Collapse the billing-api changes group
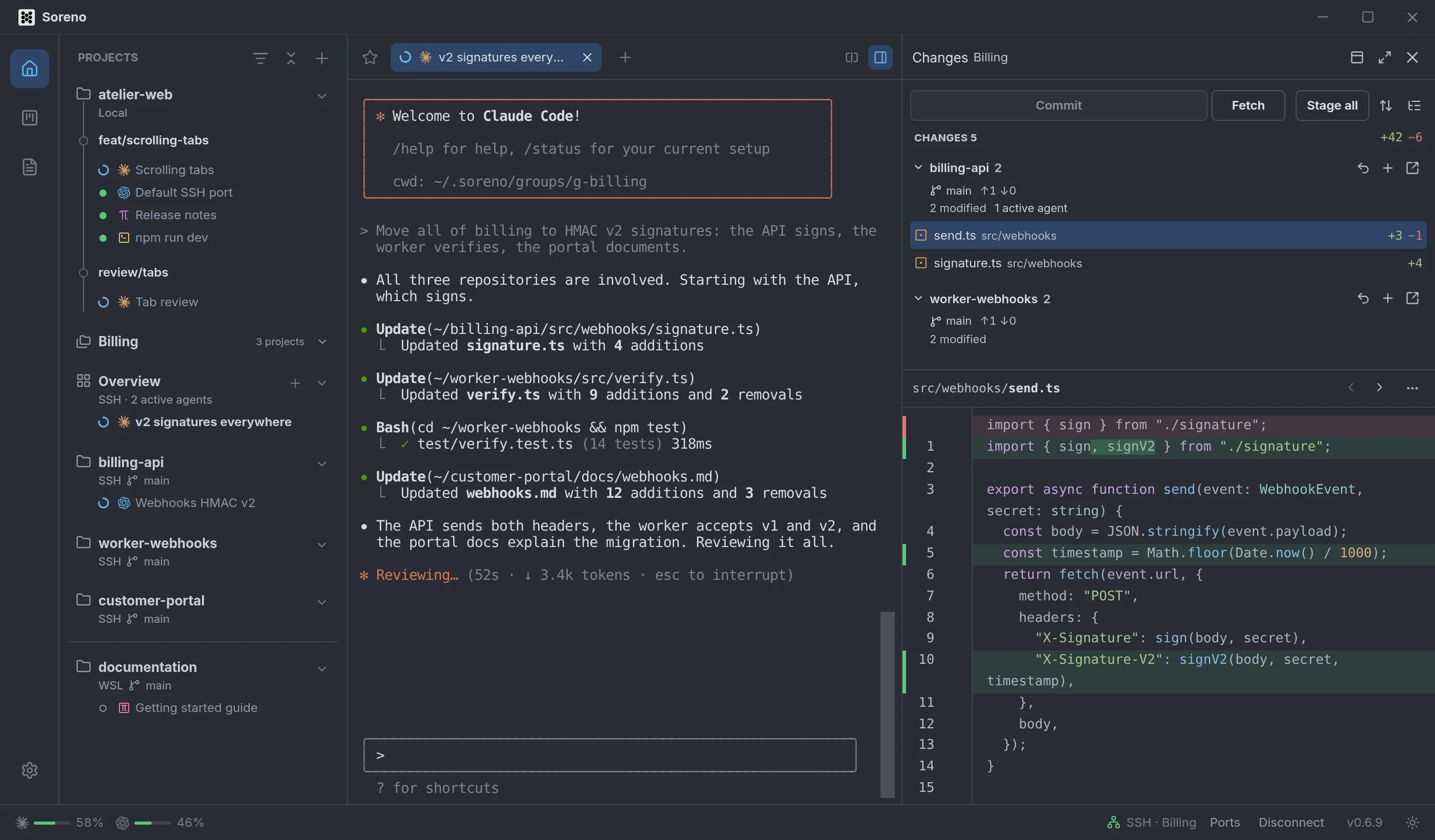1435x840 pixels. click(918, 167)
